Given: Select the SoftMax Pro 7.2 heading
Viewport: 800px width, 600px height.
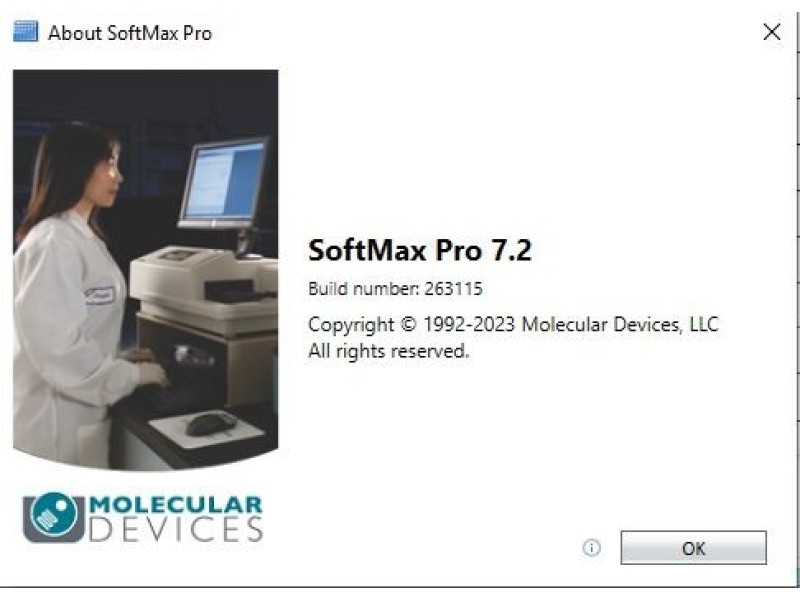Looking at the screenshot, I should (x=419, y=250).
